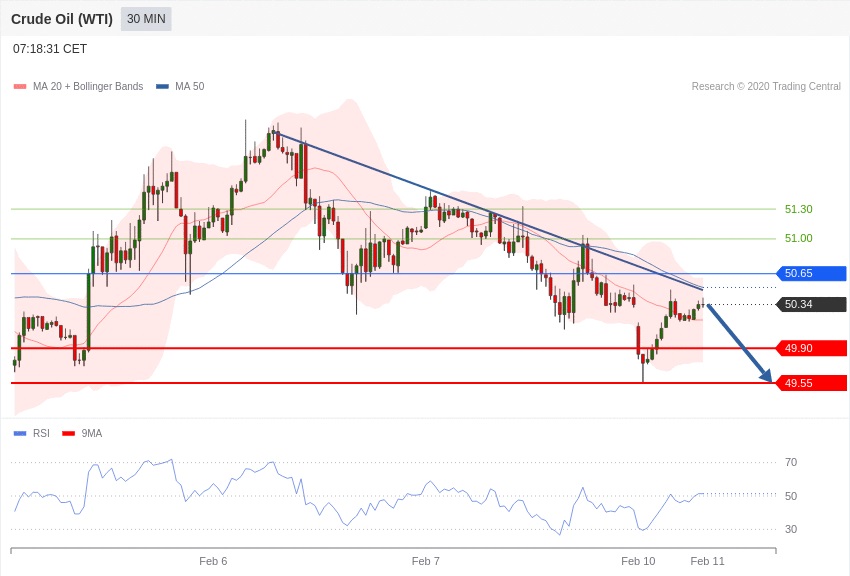
Task: Click the 51.00 resistance level label
Action: 798,238
